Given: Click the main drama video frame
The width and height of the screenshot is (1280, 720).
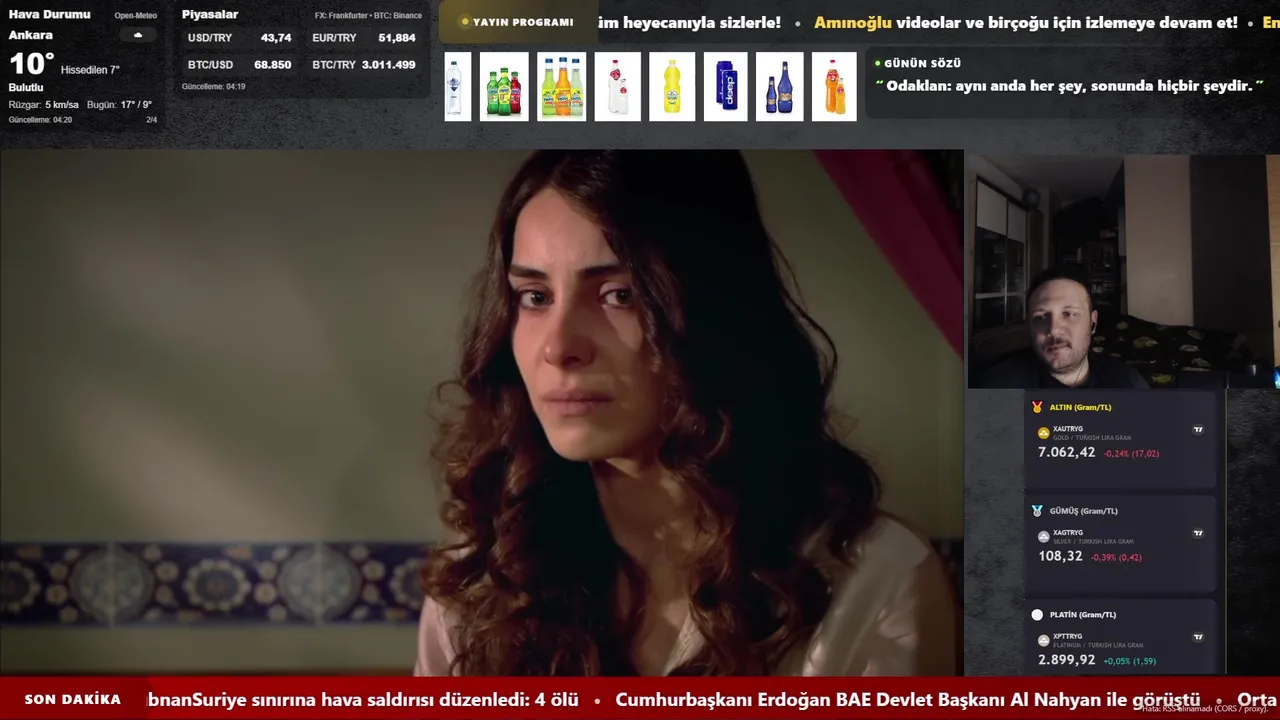Looking at the screenshot, I should coord(481,413).
